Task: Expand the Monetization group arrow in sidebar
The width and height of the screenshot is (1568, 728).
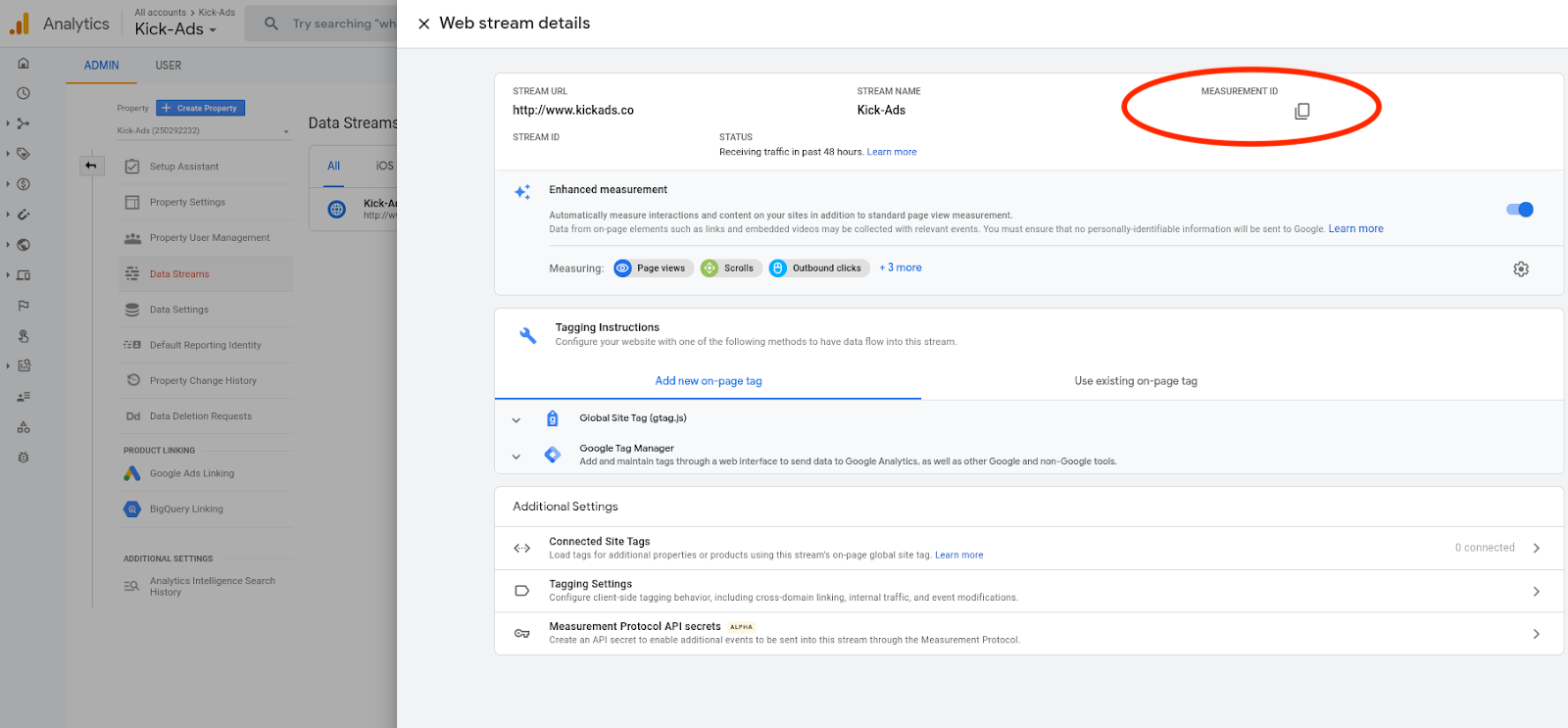Action: point(8,184)
